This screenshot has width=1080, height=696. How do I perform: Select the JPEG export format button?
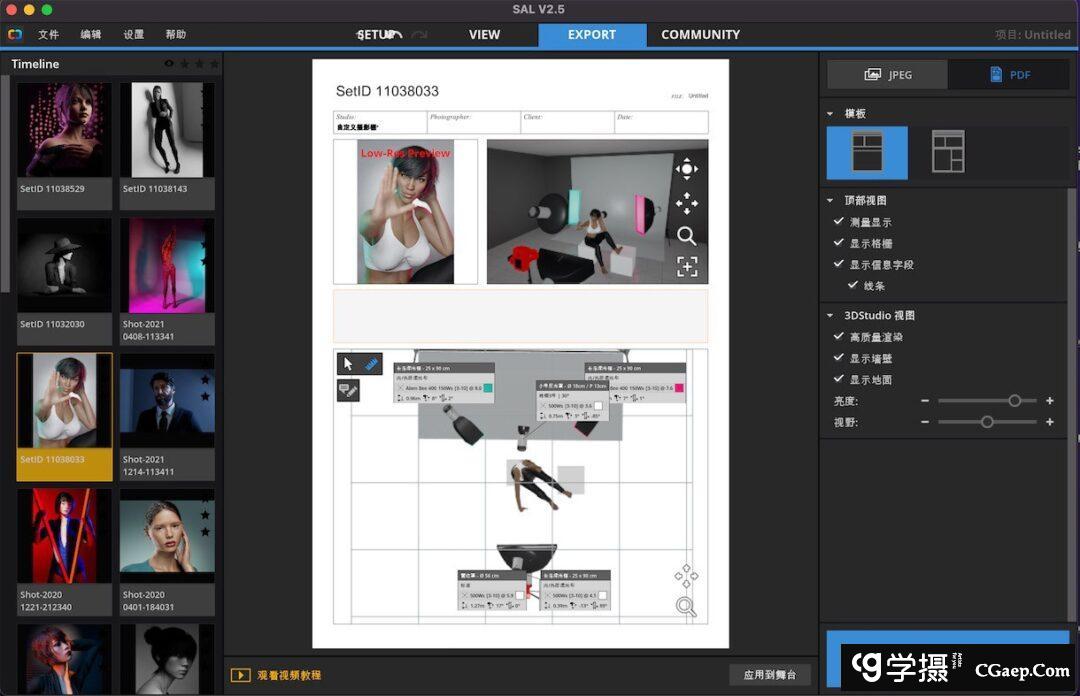888,75
